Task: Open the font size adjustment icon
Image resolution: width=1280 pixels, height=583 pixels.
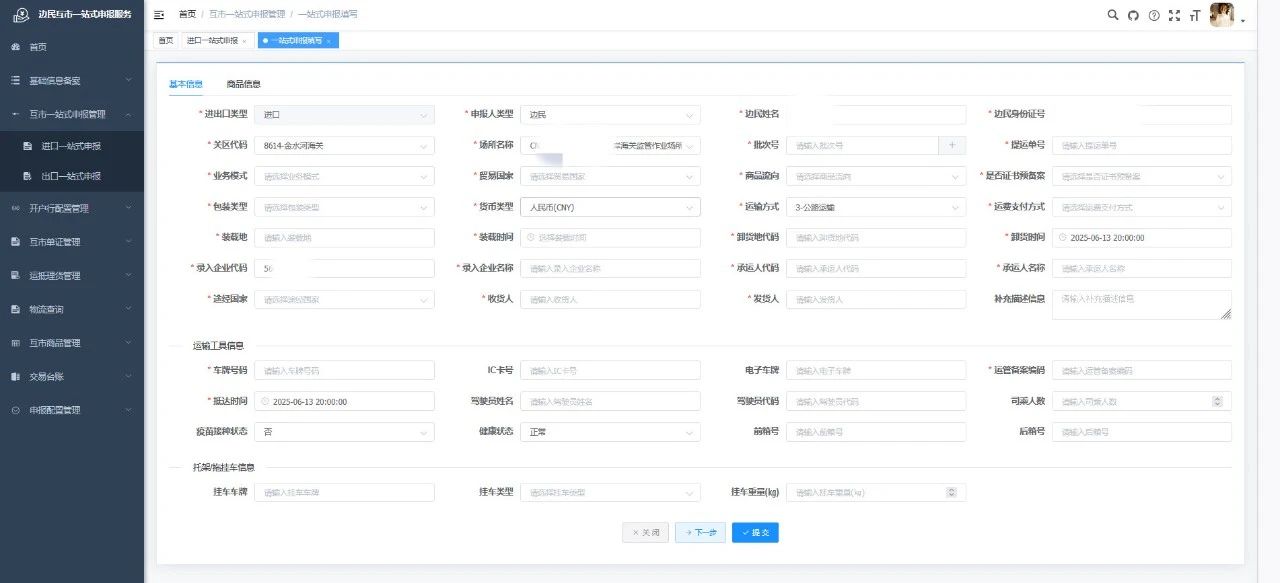Action: (x=1194, y=15)
